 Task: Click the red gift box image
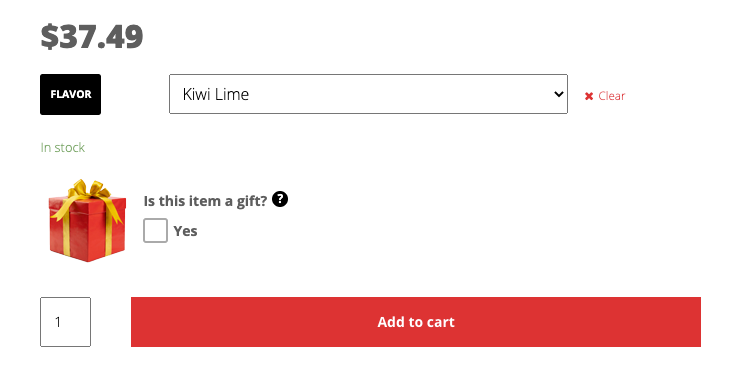pos(87,220)
